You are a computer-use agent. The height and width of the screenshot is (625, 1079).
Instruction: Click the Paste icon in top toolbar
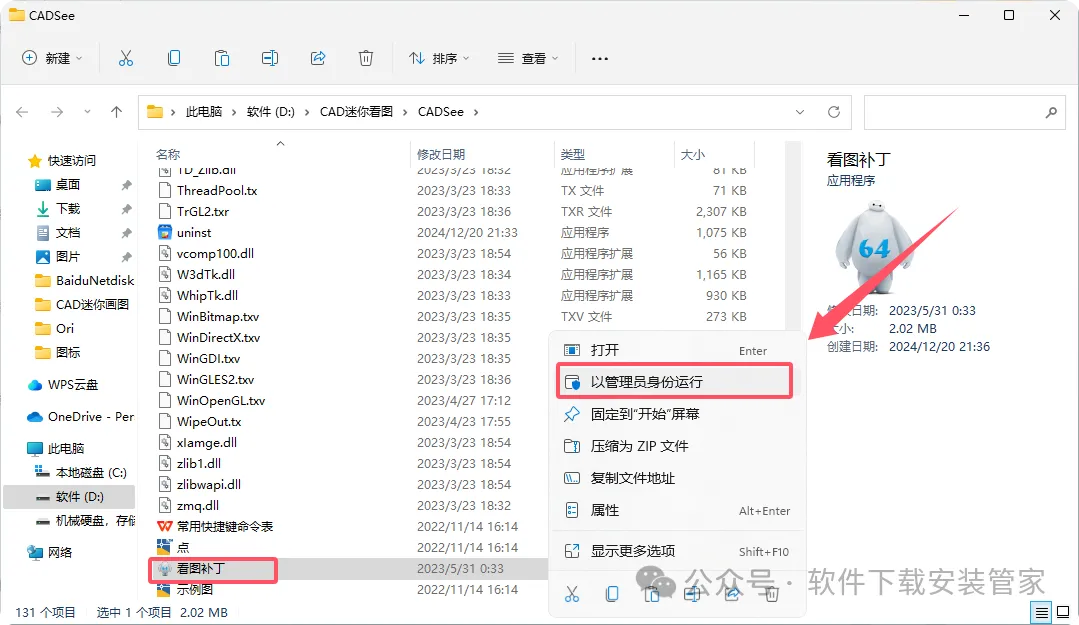click(x=222, y=59)
